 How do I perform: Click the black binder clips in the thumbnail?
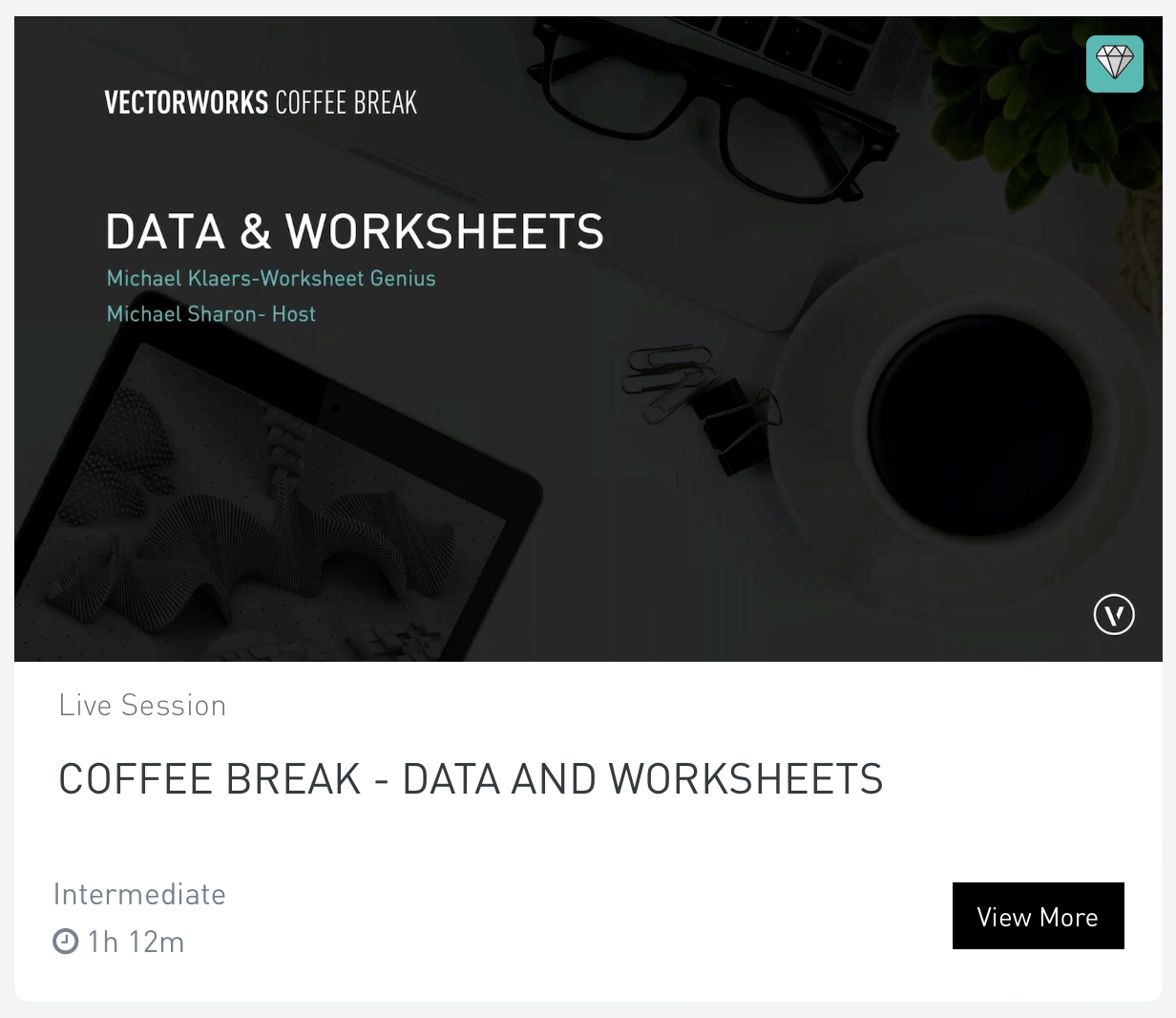click(730, 420)
